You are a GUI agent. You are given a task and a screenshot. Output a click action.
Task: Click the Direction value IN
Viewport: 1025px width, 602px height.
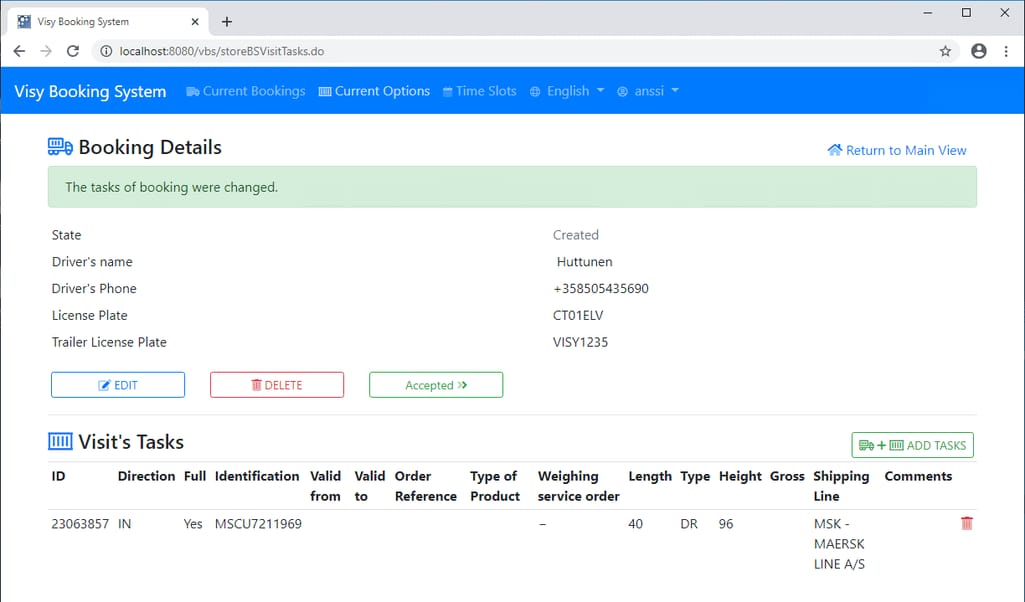click(124, 524)
